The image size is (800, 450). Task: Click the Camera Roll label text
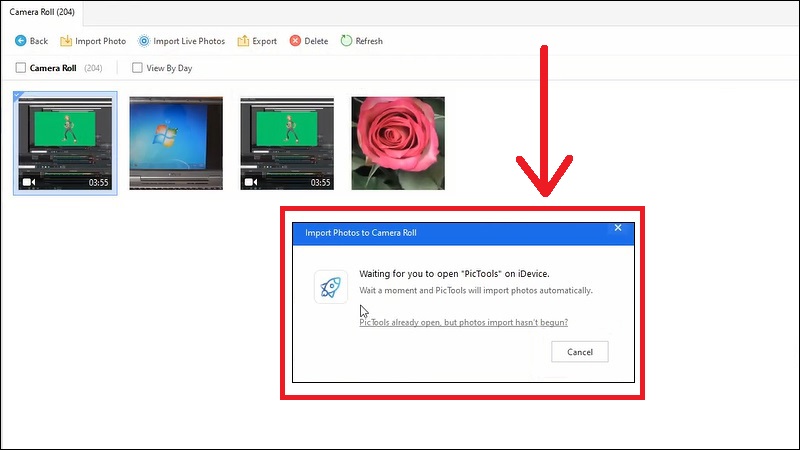coord(53,68)
